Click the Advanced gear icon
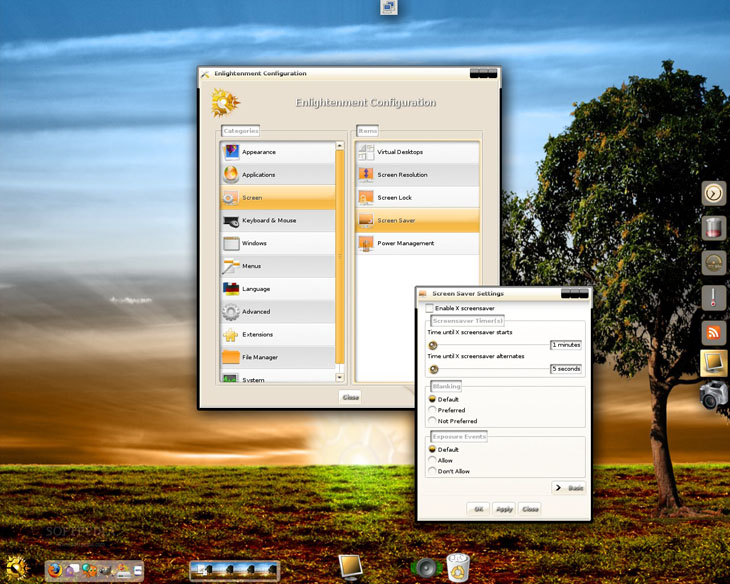 [231, 312]
